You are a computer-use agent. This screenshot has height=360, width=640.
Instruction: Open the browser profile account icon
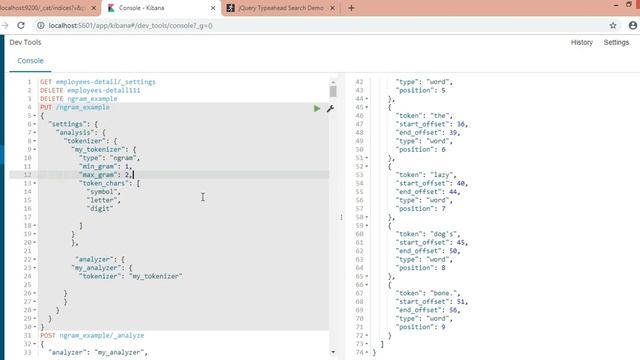point(633,25)
